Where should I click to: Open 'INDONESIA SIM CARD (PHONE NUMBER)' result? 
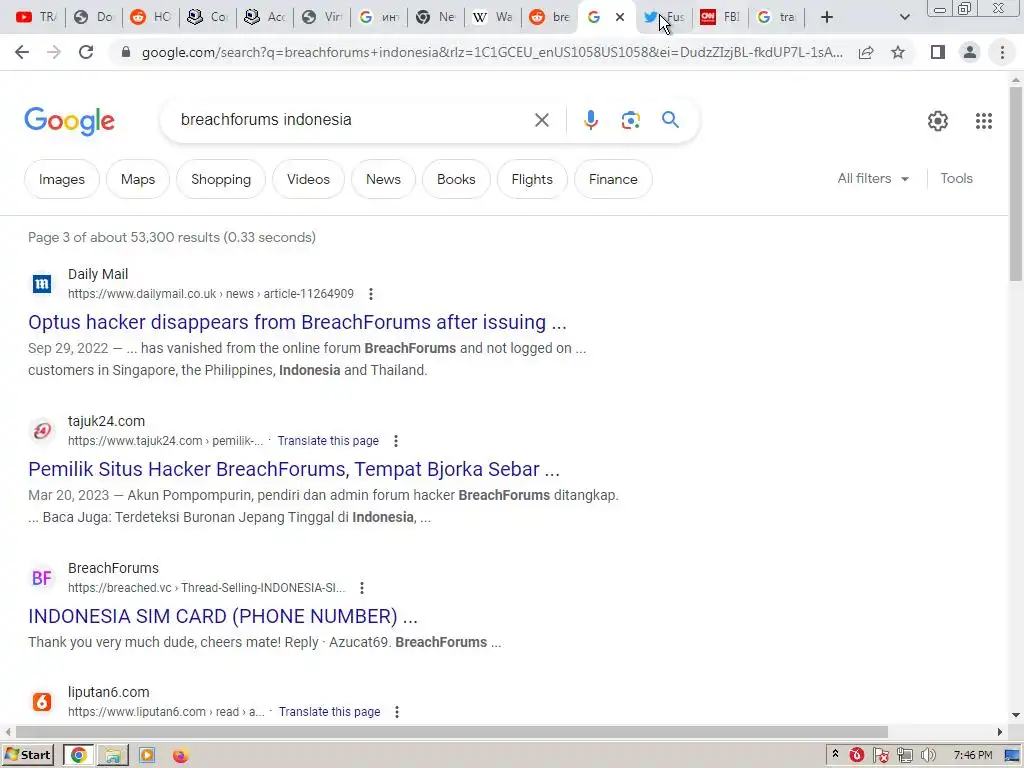point(223,616)
